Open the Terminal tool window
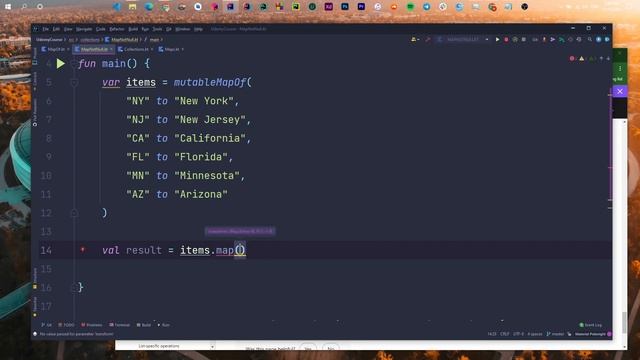Screen dimensions: 640x360 click(119, 325)
